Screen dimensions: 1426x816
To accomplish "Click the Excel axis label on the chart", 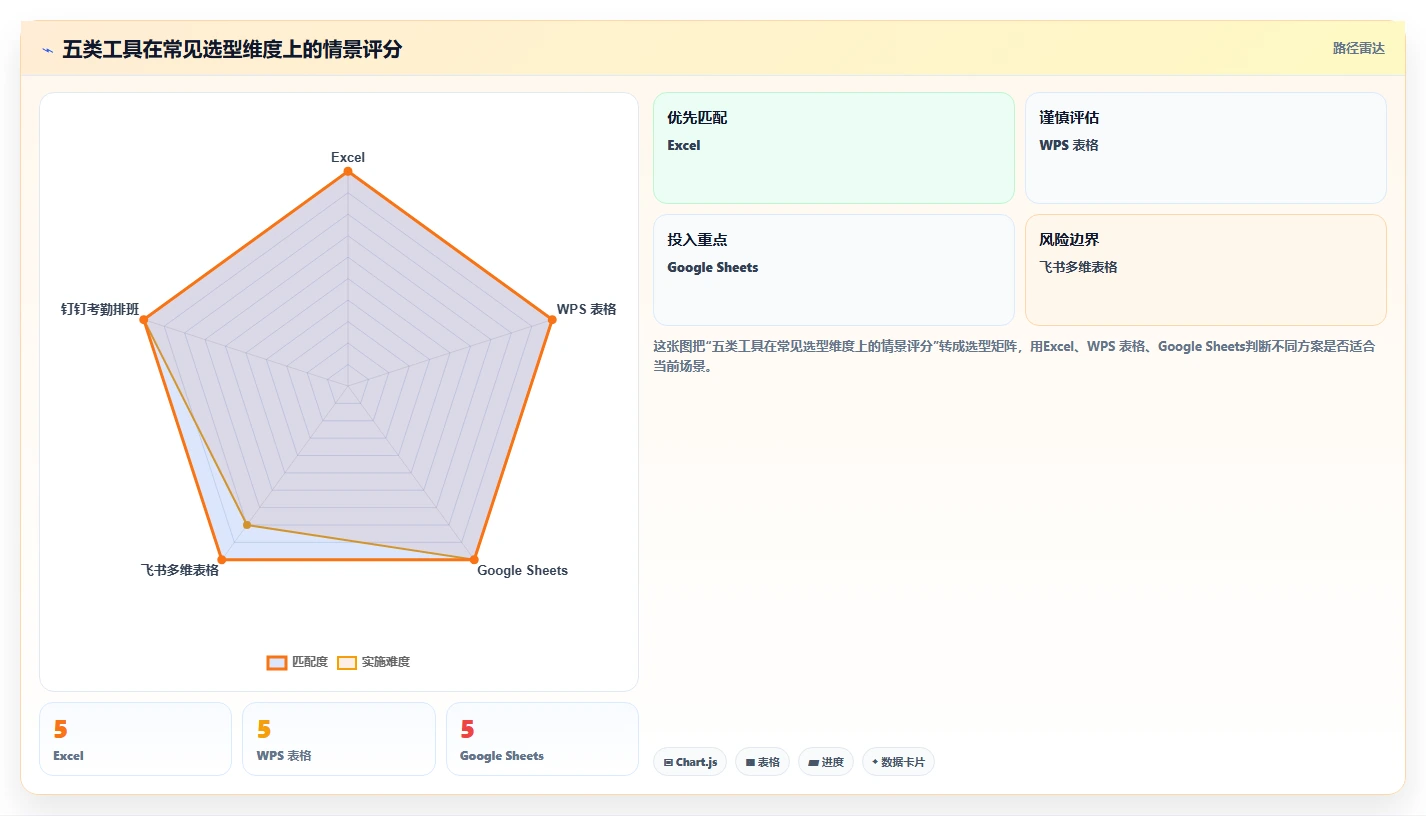I will tap(348, 157).
